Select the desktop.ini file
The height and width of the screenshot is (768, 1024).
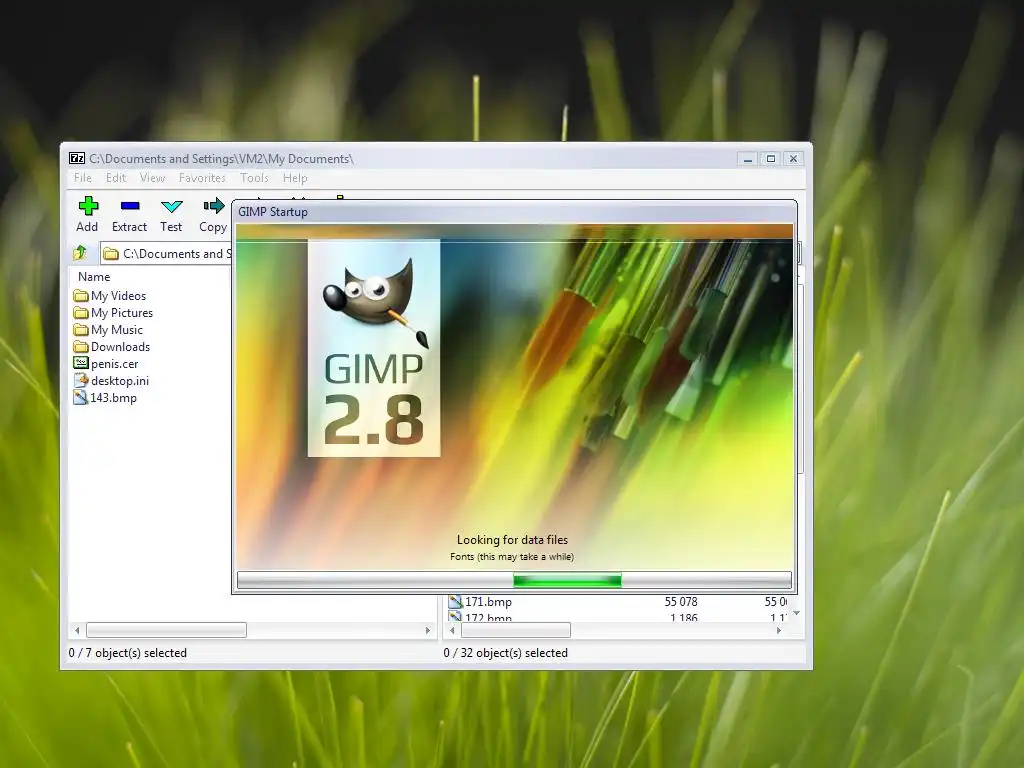[x=111, y=381]
